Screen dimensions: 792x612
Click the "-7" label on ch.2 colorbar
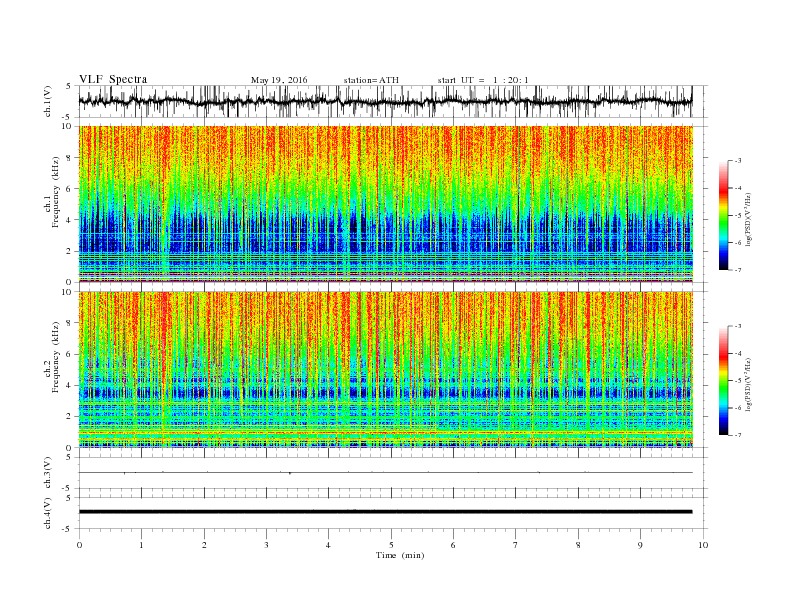(738, 435)
